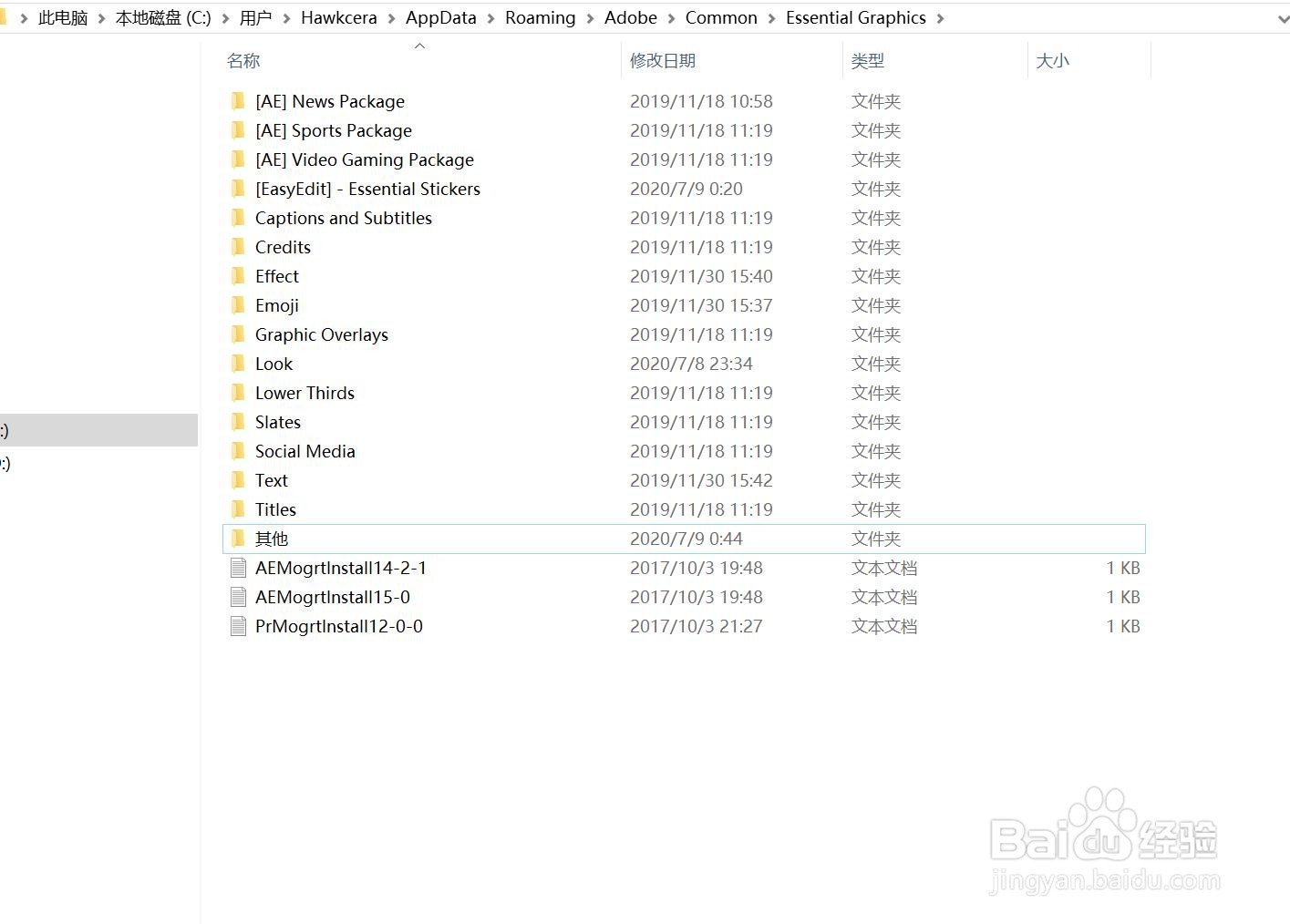
Task: Select the PrMogrtInstall12-0-0 text file icon
Action: [238, 626]
